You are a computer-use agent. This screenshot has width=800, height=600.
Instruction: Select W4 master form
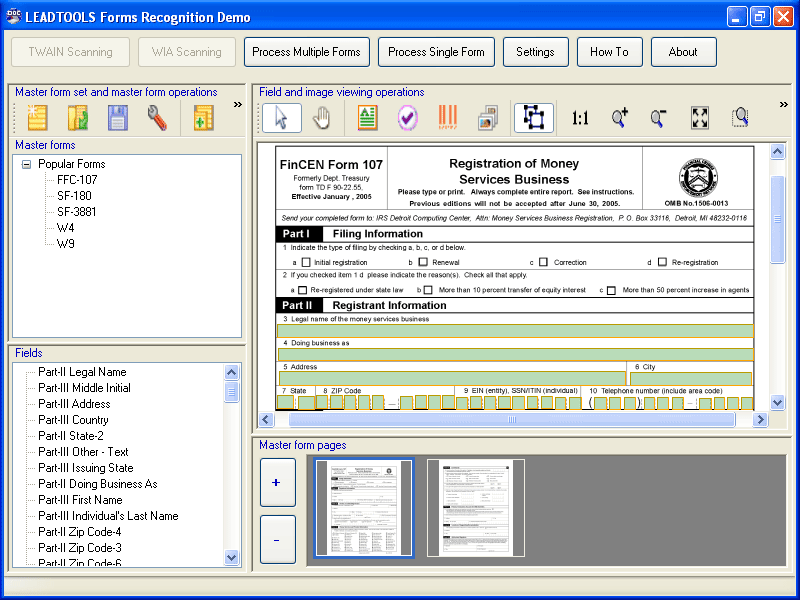point(66,228)
